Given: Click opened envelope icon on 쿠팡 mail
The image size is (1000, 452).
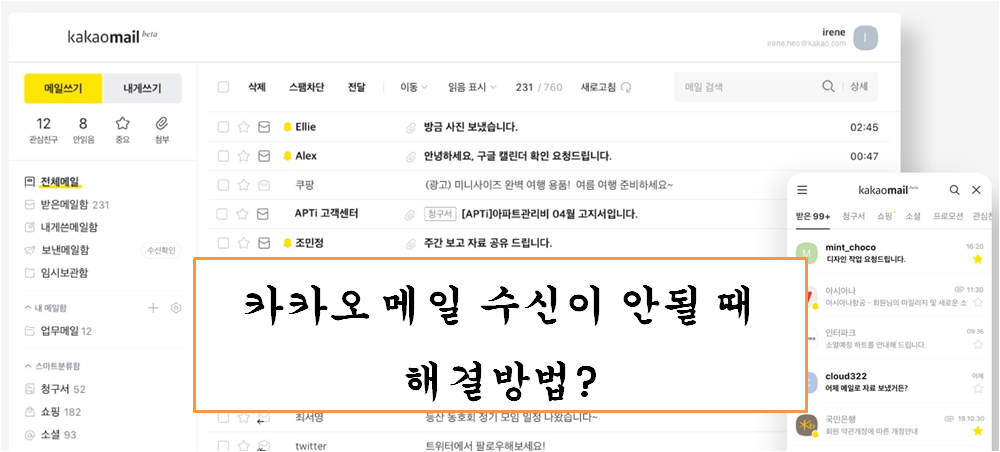Looking at the screenshot, I should [263, 185].
